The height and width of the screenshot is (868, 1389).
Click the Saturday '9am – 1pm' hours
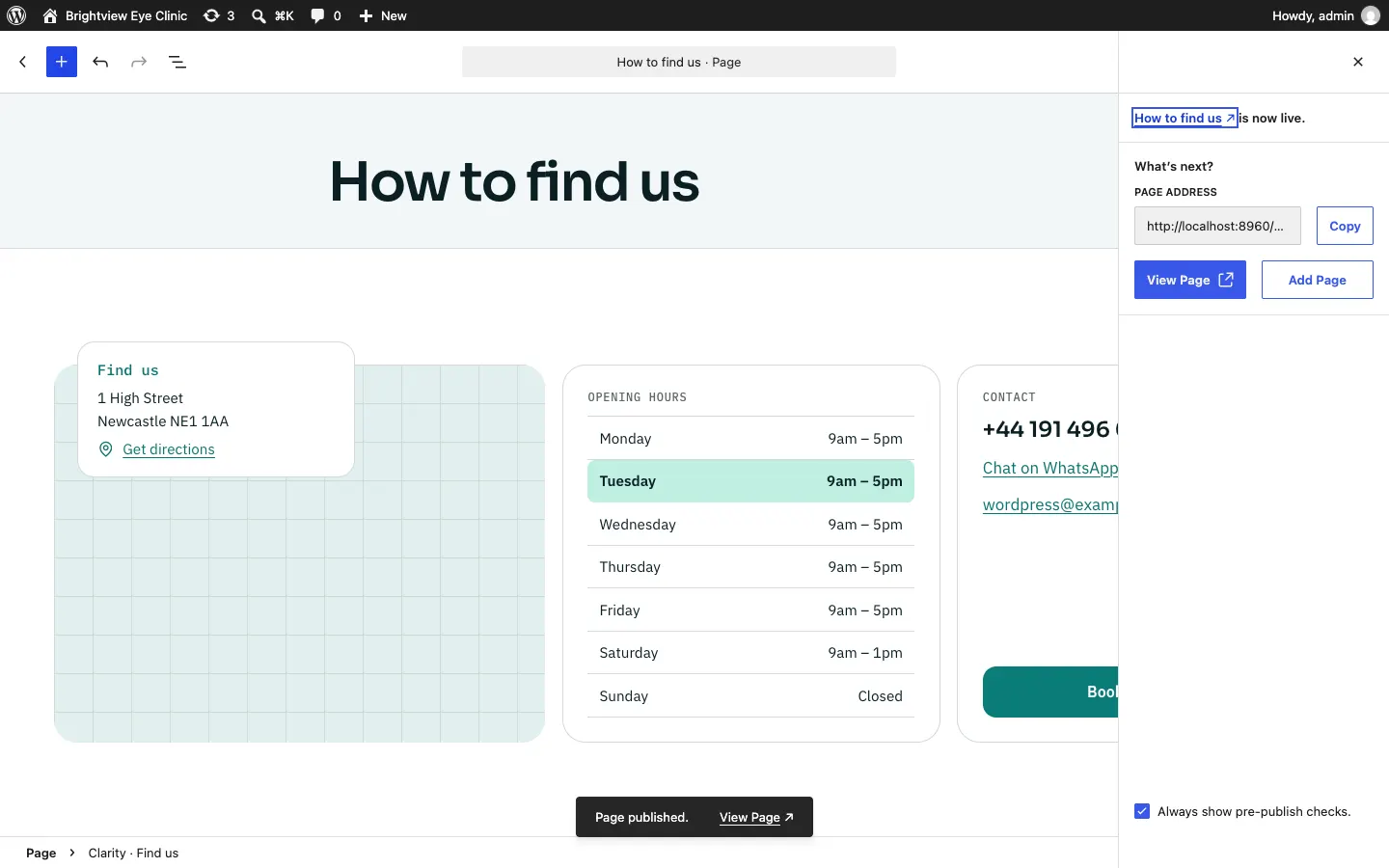click(865, 653)
